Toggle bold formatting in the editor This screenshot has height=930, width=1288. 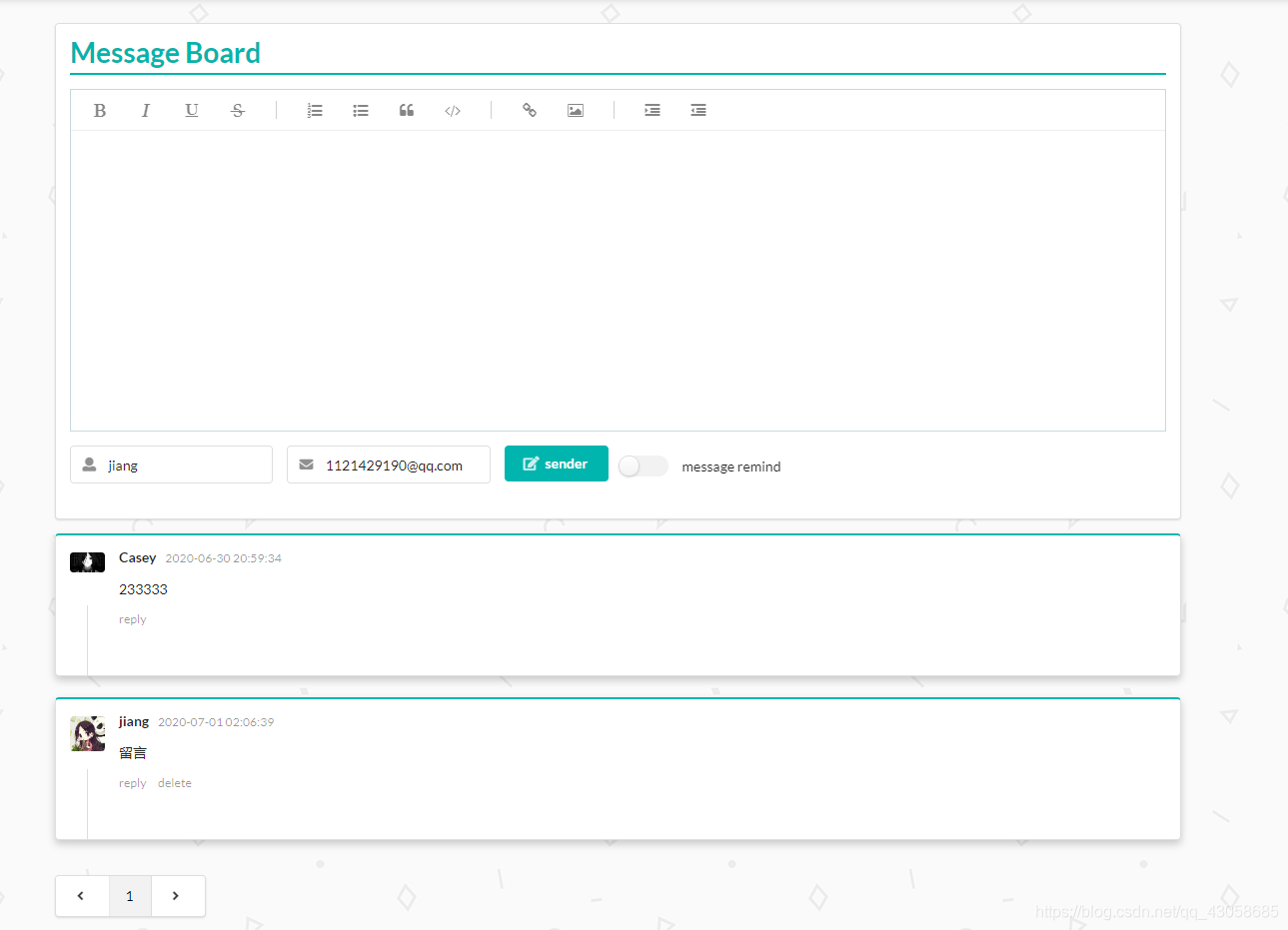tap(100, 111)
